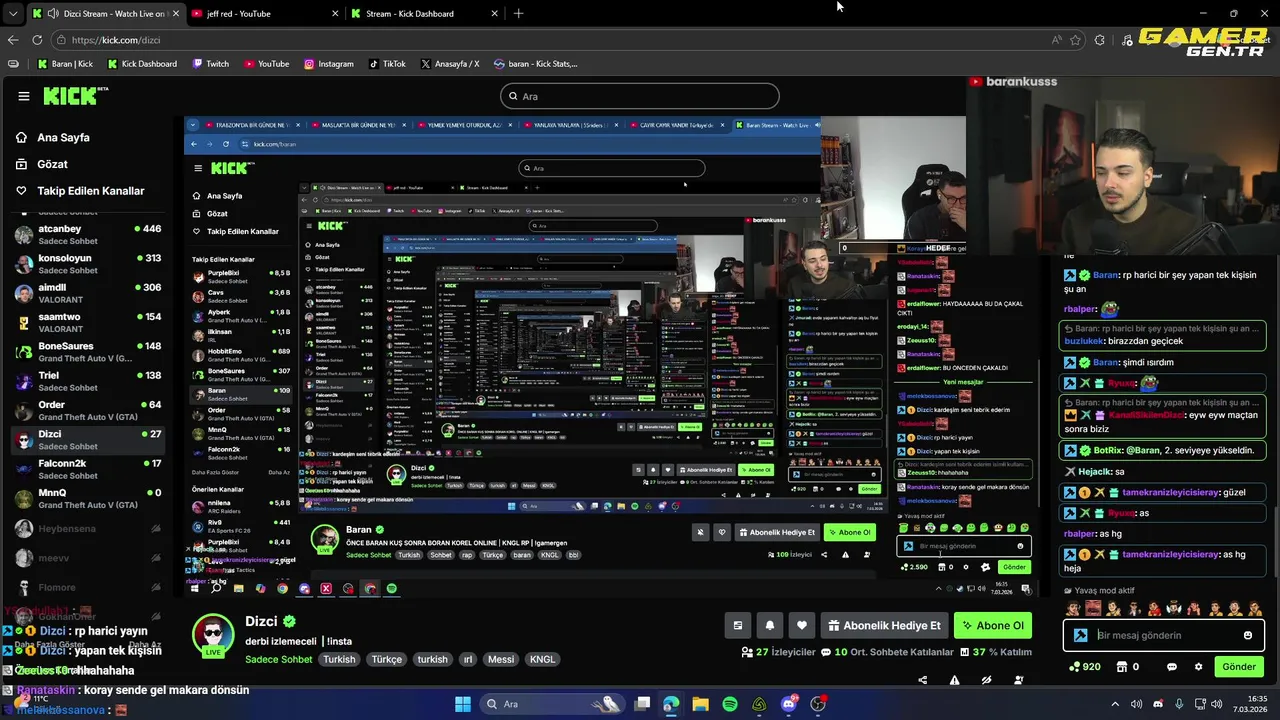Open Order channel in the sidebar
This screenshot has width=1280, height=720.
tap(88, 410)
